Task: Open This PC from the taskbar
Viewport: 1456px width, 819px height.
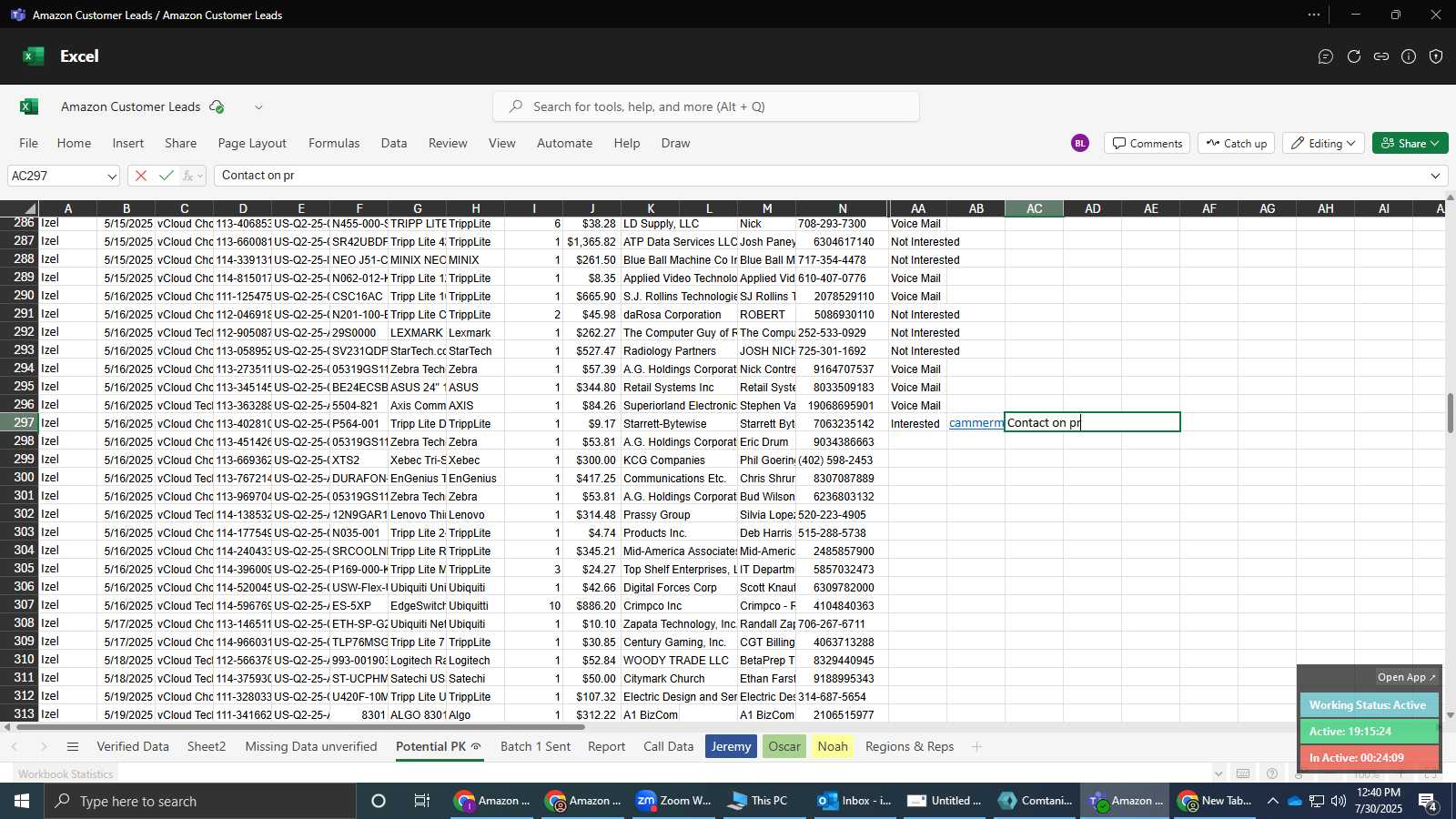Action: 759,801
